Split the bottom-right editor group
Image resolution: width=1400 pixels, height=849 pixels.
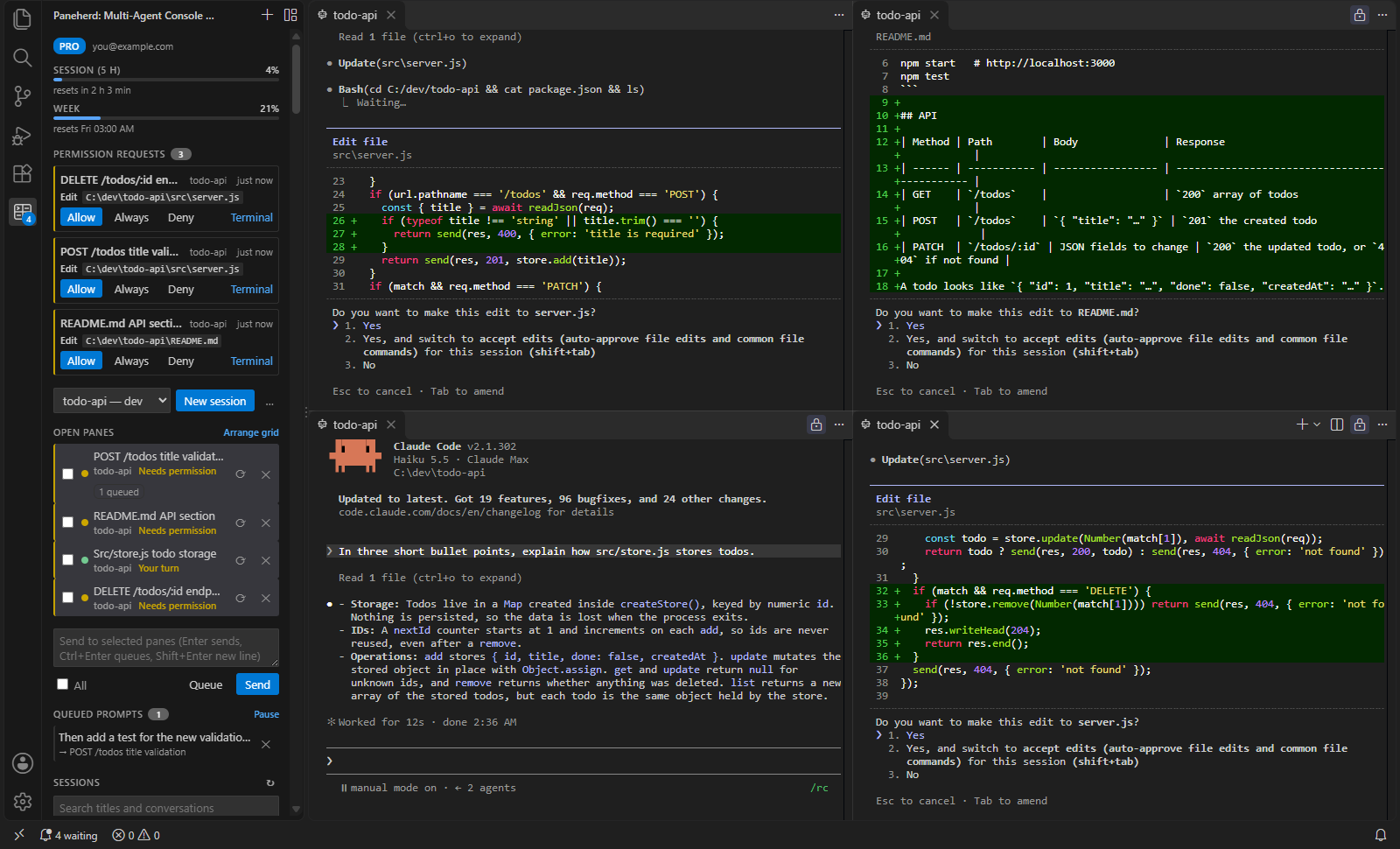(x=1337, y=424)
